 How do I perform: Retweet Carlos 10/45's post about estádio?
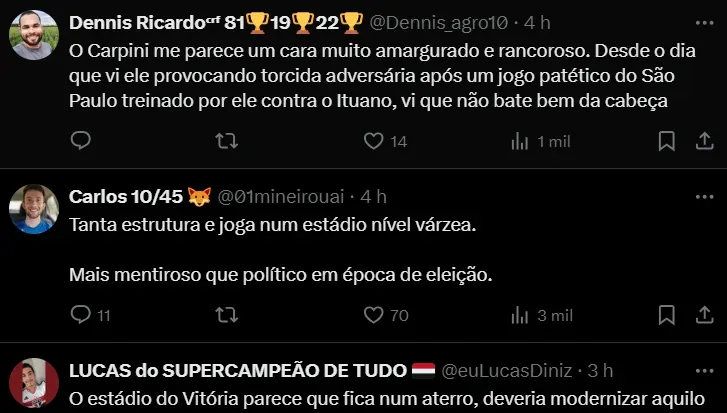click(x=227, y=315)
